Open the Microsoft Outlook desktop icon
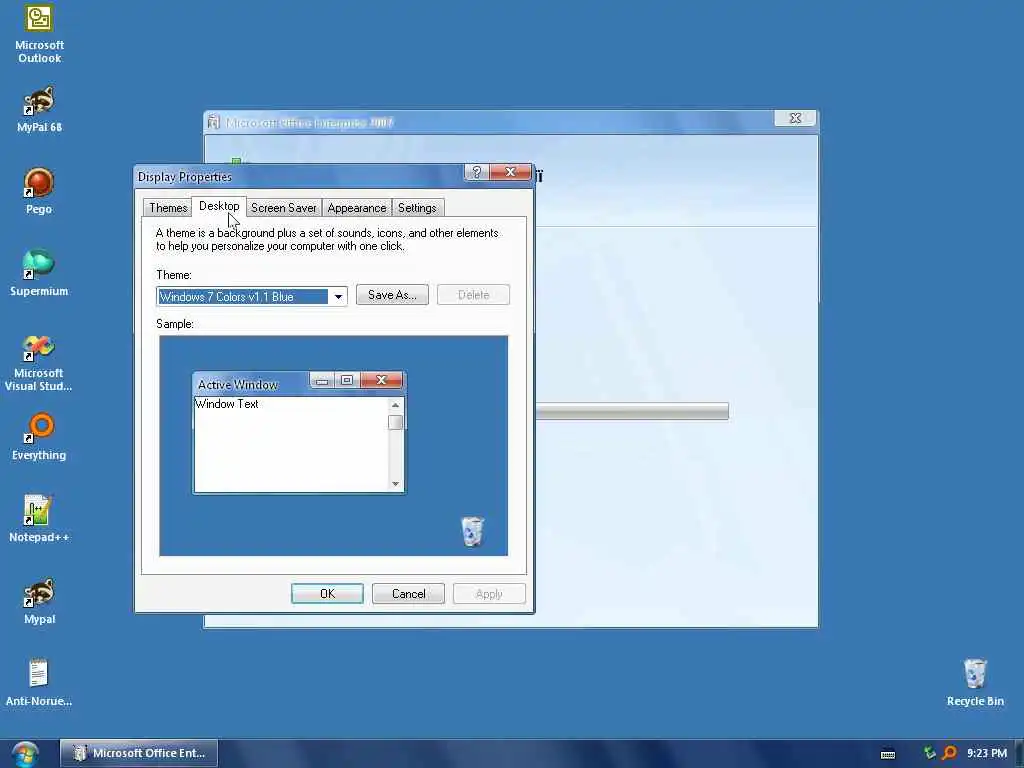 [39, 34]
